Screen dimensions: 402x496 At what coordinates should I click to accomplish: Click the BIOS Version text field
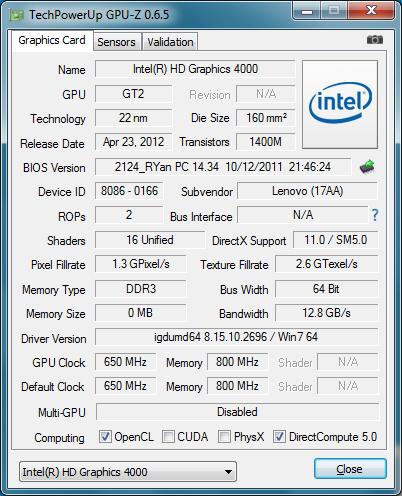pyautogui.click(x=223, y=167)
